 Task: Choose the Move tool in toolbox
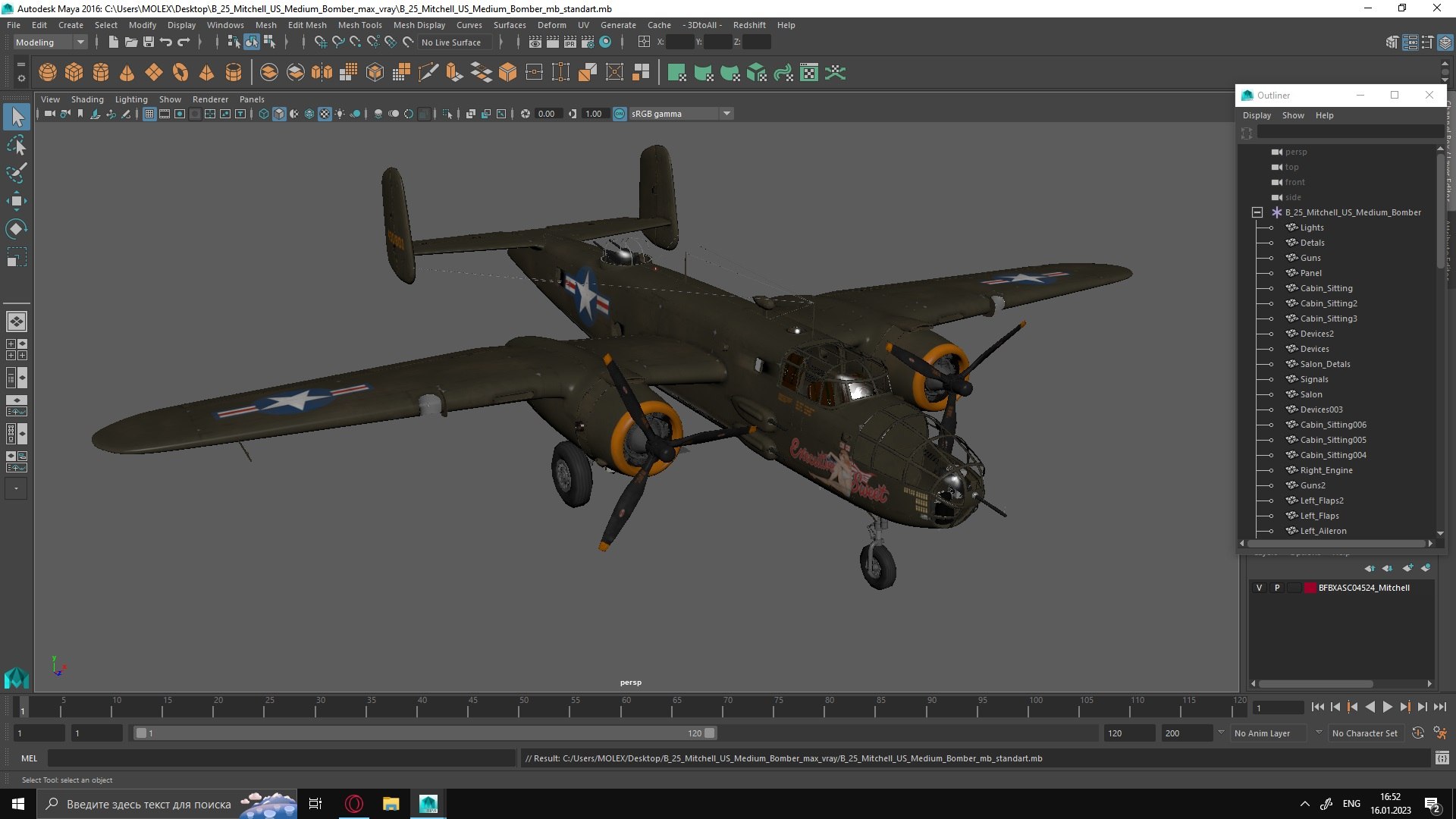17,201
